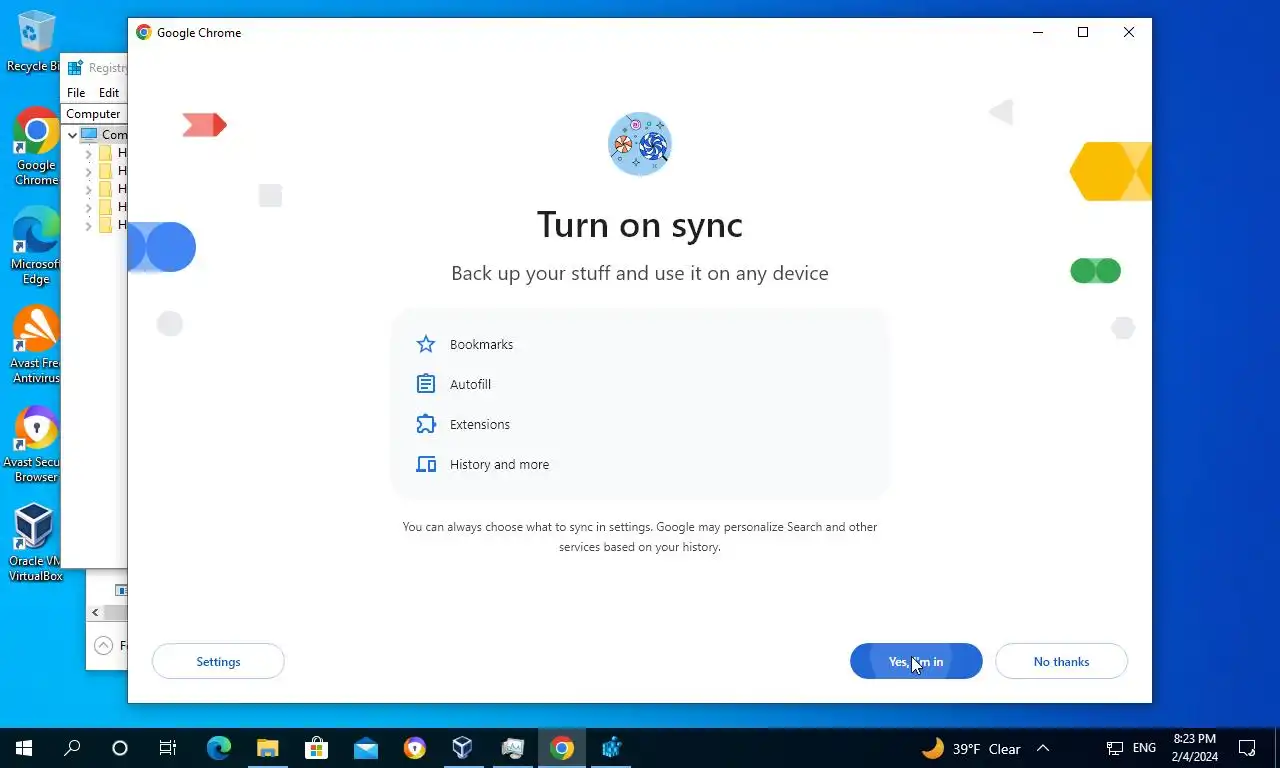Click the Autofill clipboard icon

click(x=426, y=384)
